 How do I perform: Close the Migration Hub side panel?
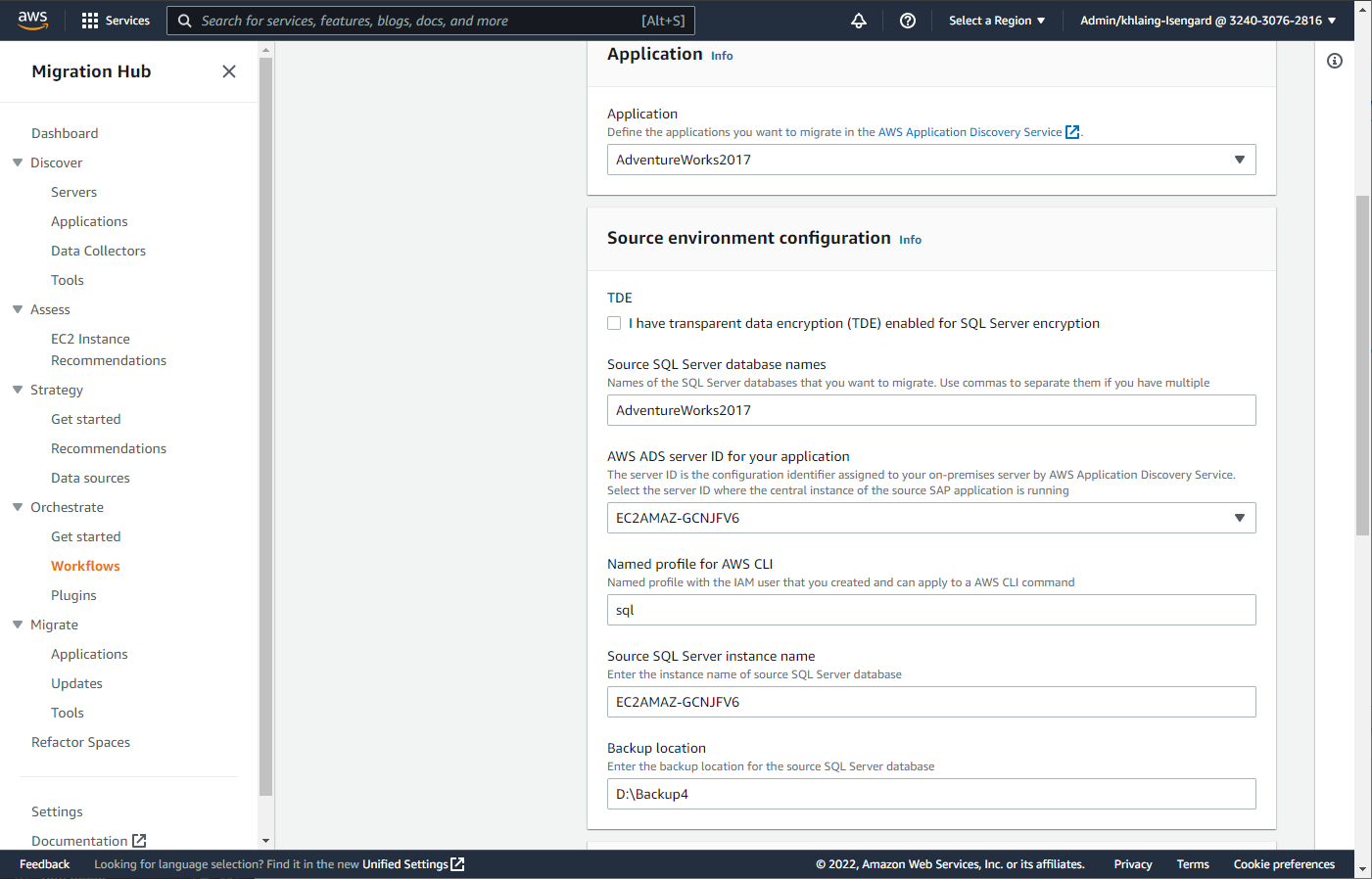point(229,71)
